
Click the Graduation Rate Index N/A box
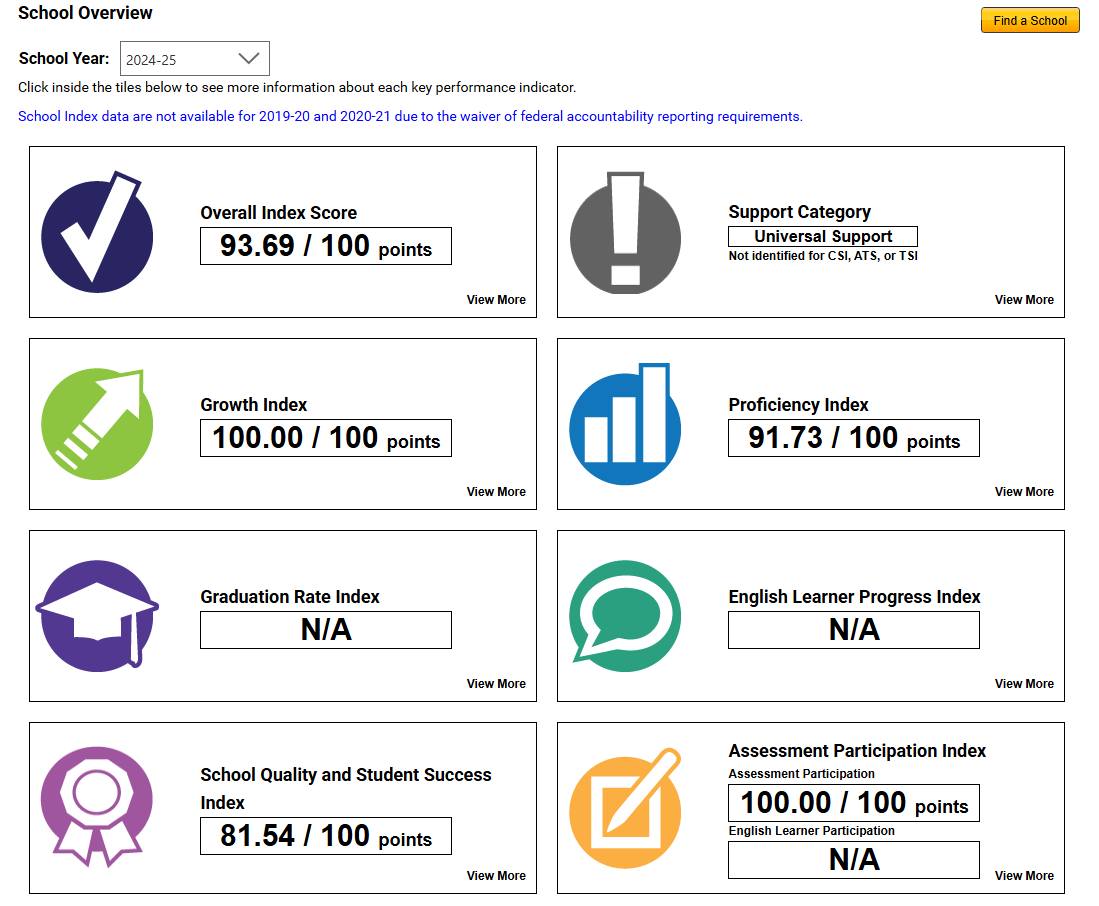(326, 630)
